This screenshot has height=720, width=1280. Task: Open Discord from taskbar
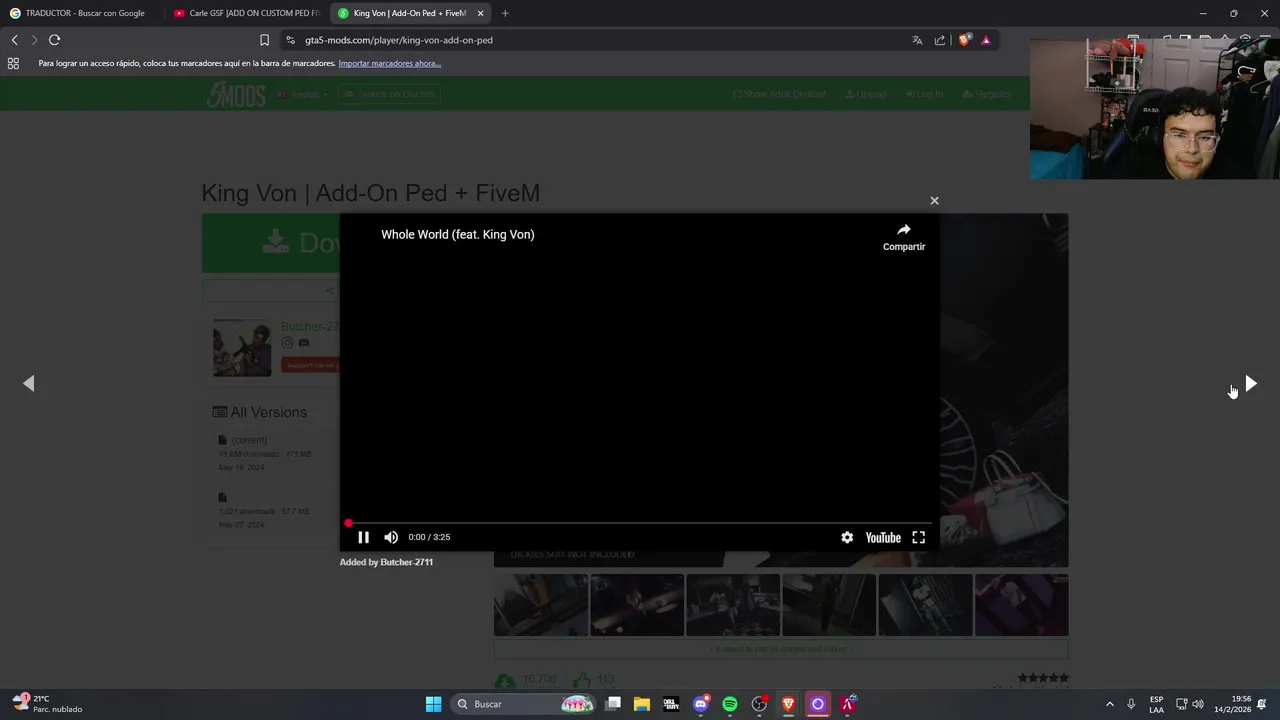pyautogui.click(x=701, y=704)
